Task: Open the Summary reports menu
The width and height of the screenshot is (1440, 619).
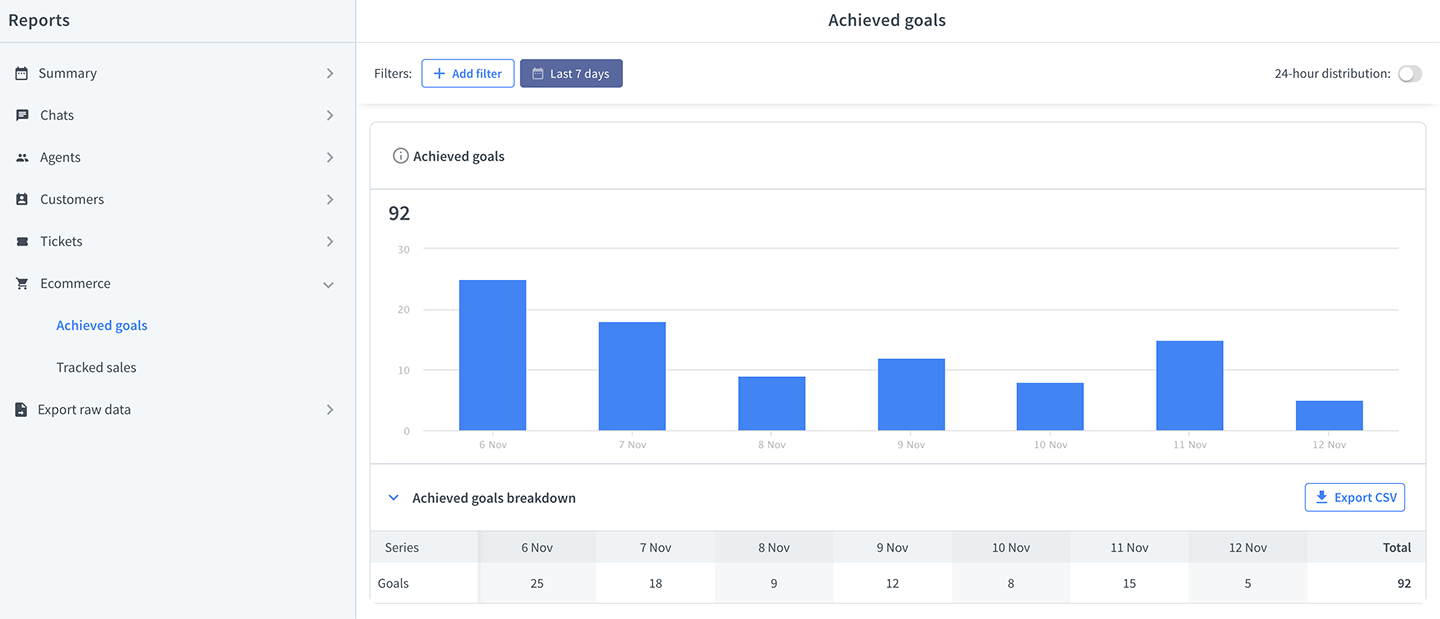Action: [x=177, y=73]
